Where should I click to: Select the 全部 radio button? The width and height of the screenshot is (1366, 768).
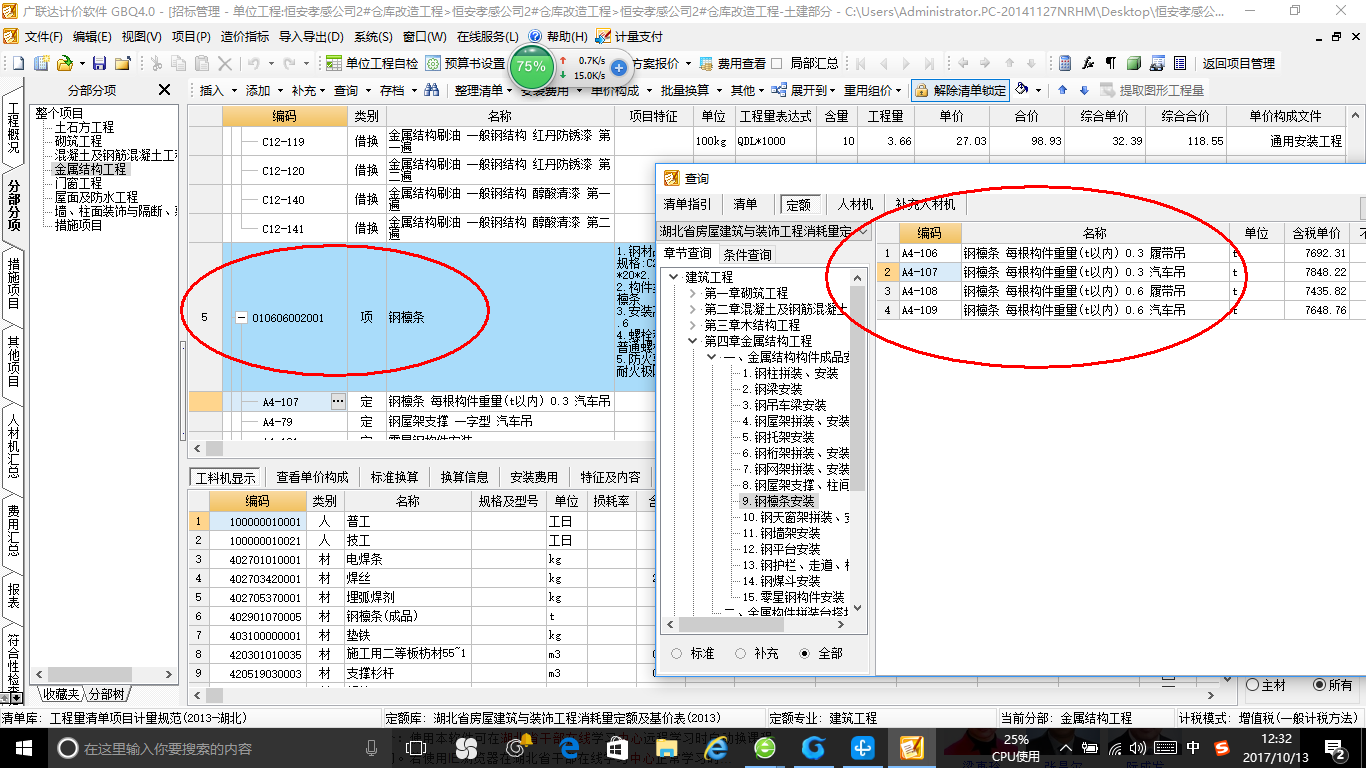click(805, 653)
